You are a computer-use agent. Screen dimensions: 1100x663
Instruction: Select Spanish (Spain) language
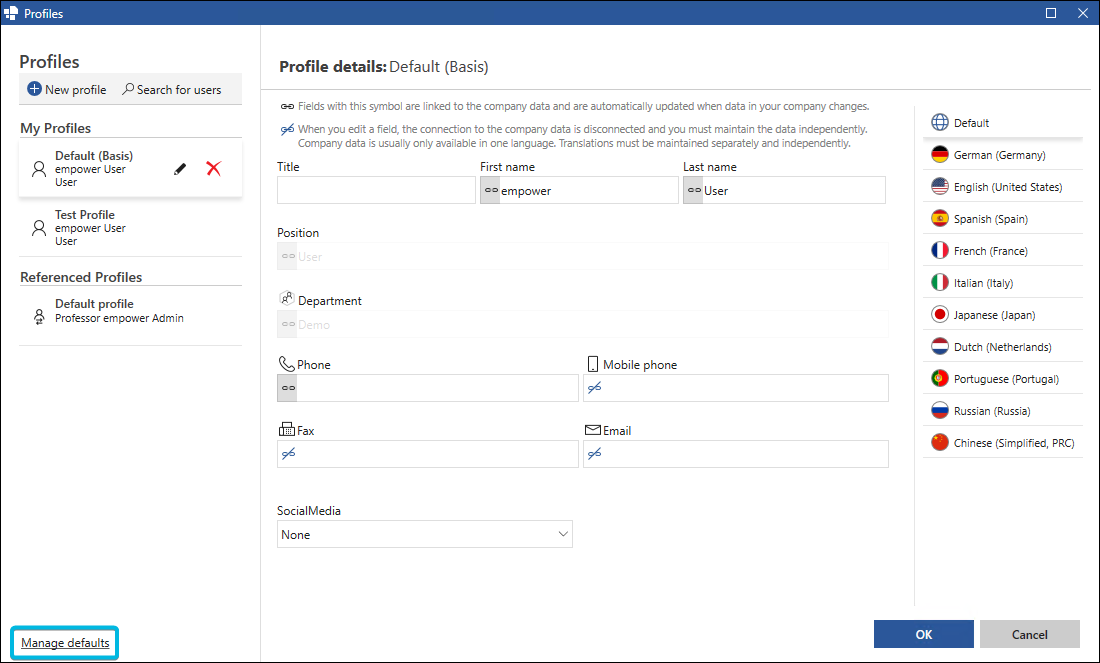point(1003,219)
